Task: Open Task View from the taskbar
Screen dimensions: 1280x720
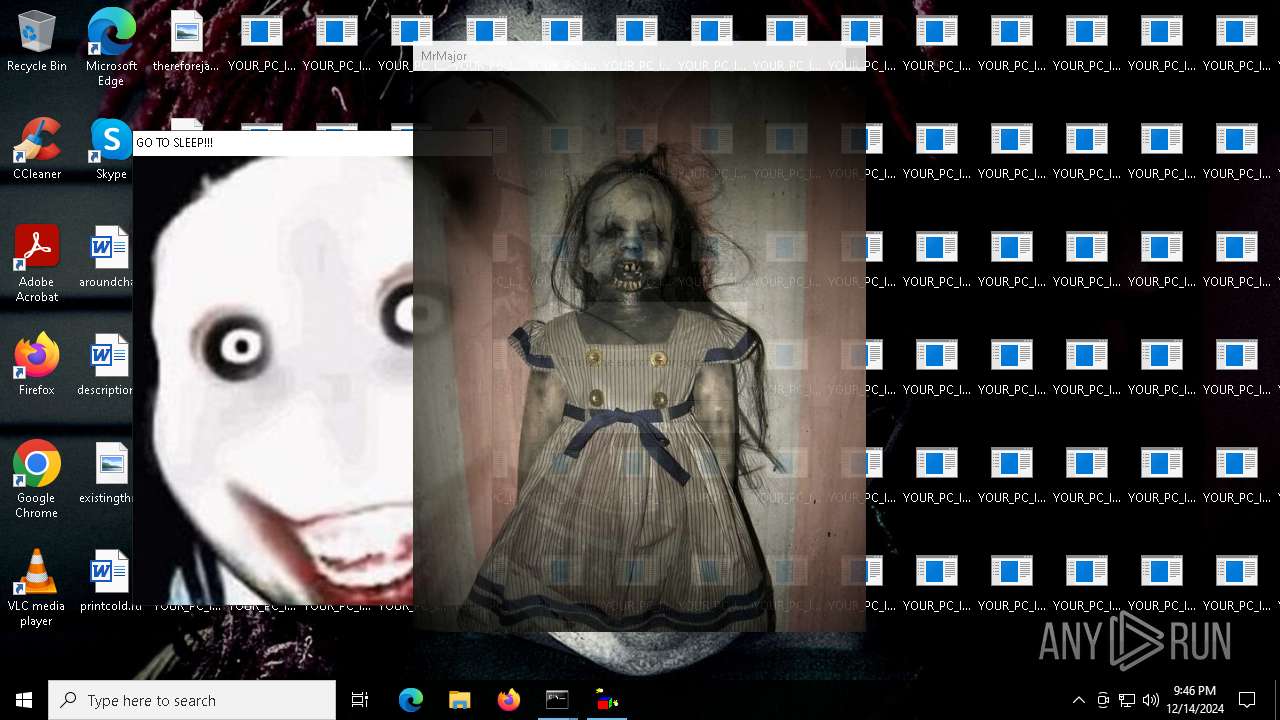Action: coord(360,700)
